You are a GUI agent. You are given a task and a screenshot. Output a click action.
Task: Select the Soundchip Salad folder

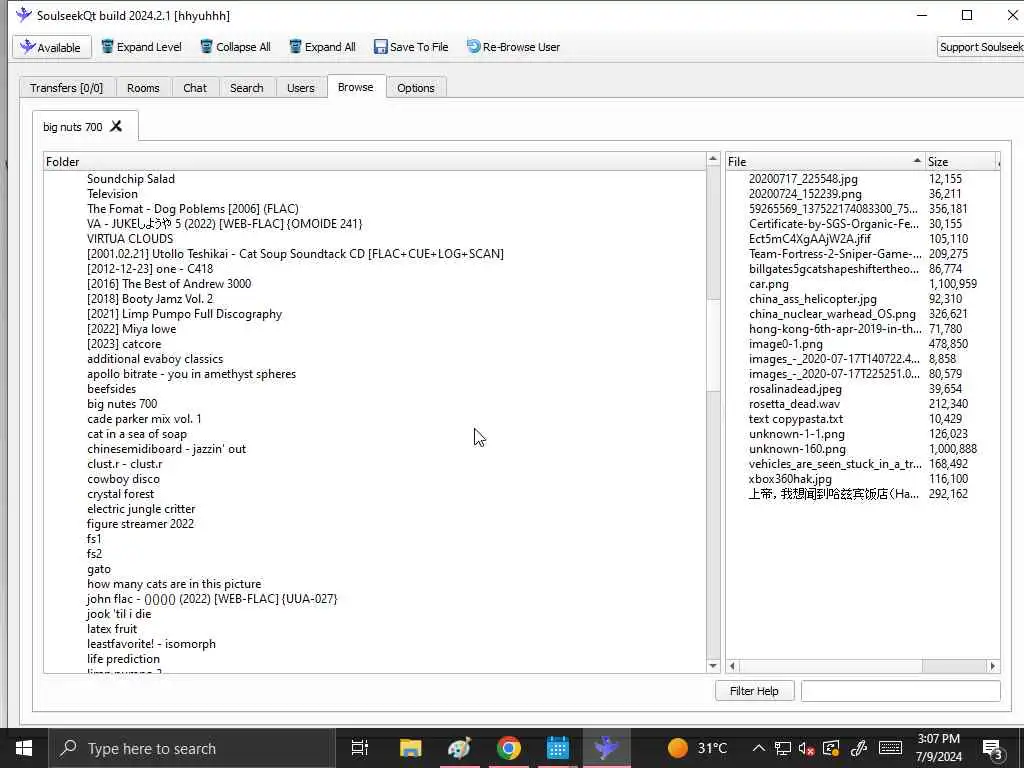131,178
